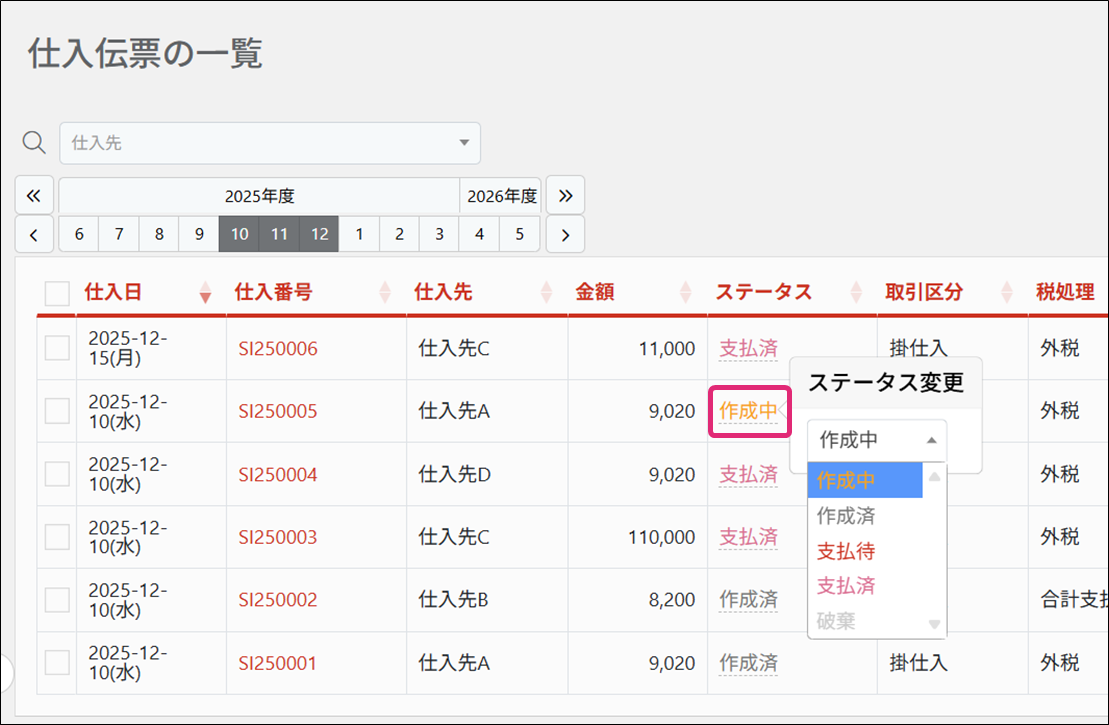Go to next month with single-right arrow
Viewport: 1109px width, 725px height.
(x=565, y=235)
